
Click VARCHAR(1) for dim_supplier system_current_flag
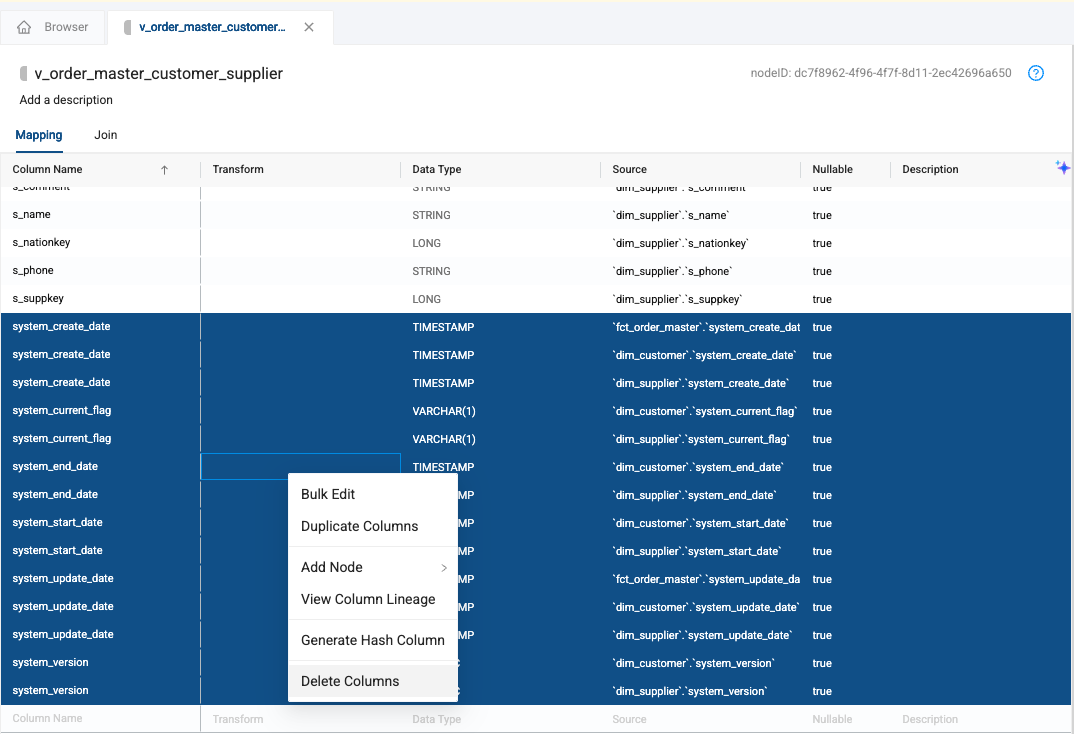click(x=444, y=440)
